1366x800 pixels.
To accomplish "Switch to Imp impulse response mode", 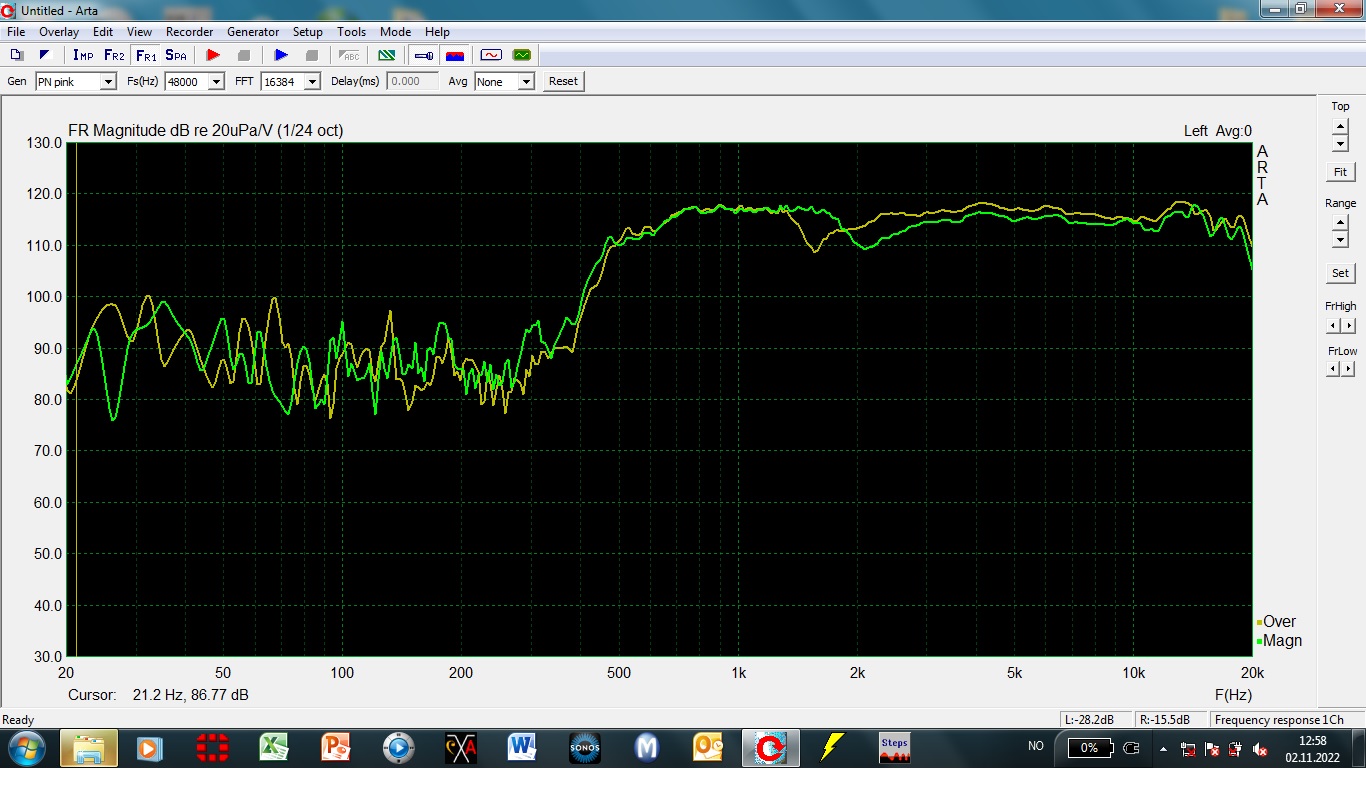I will pyautogui.click(x=83, y=55).
